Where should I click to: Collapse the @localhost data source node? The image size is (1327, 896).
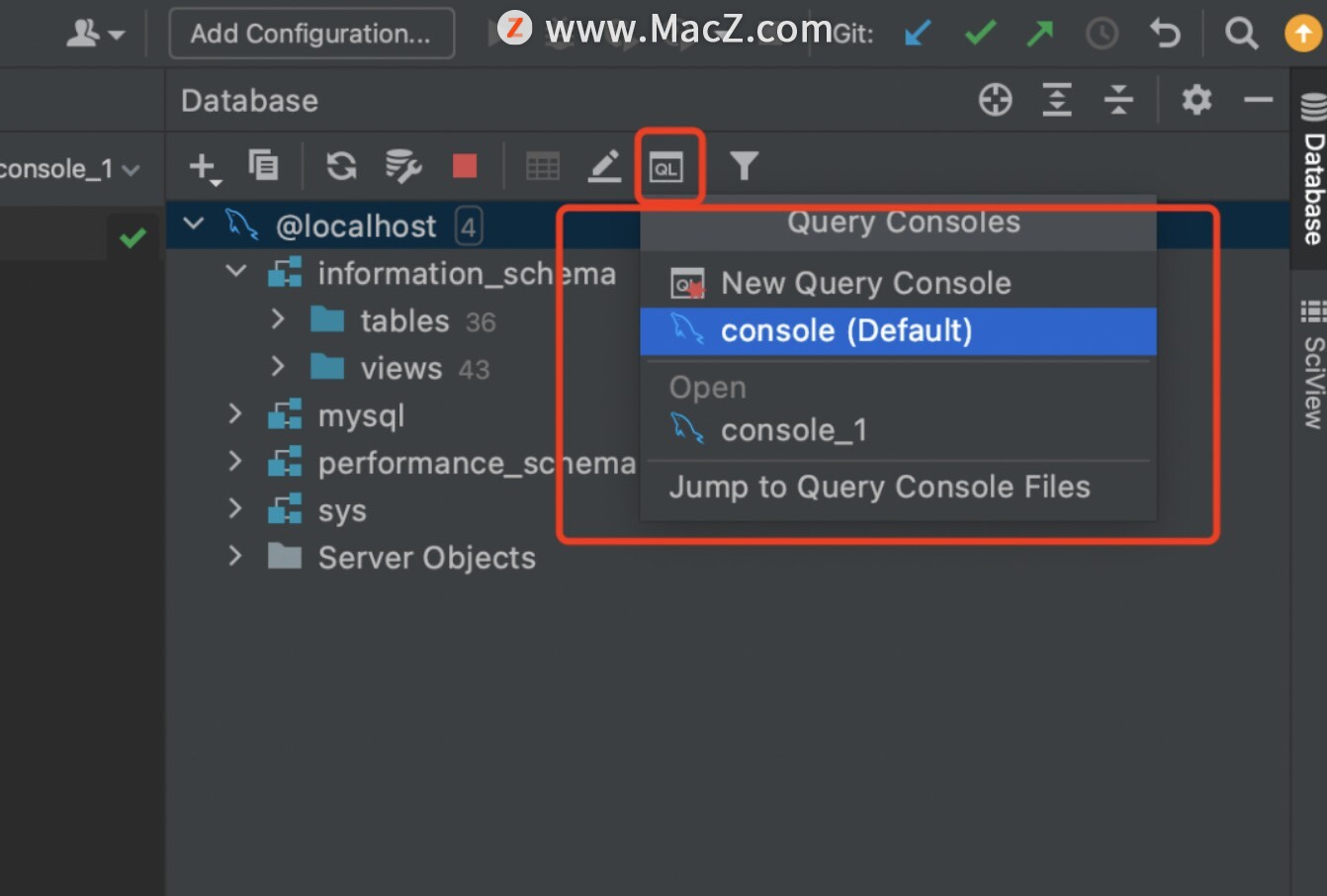(x=195, y=224)
